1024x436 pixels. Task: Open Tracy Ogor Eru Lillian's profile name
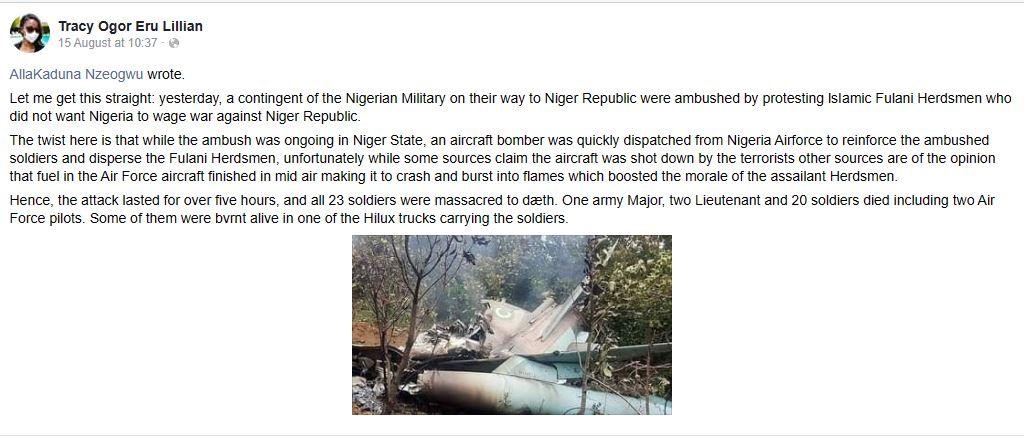pyautogui.click(x=131, y=26)
